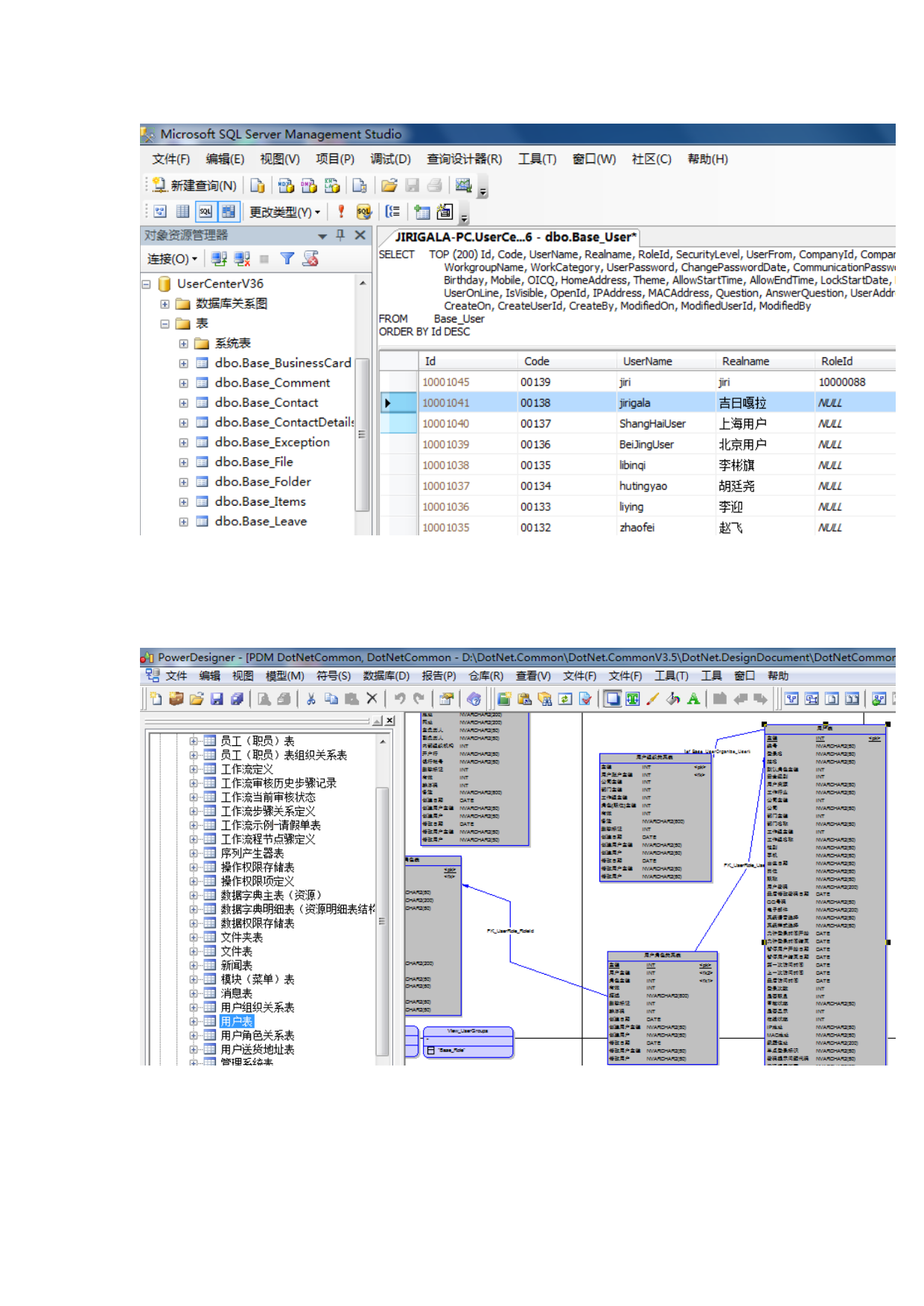Viewport: 924px width, 1306px height.
Task: Click the DMX query icon in SSMS toolbar
Action: pos(308,185)
